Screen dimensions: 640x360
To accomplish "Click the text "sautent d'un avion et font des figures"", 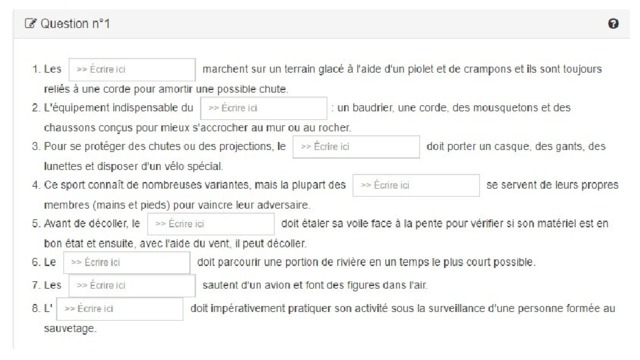I will coord(290,285).
